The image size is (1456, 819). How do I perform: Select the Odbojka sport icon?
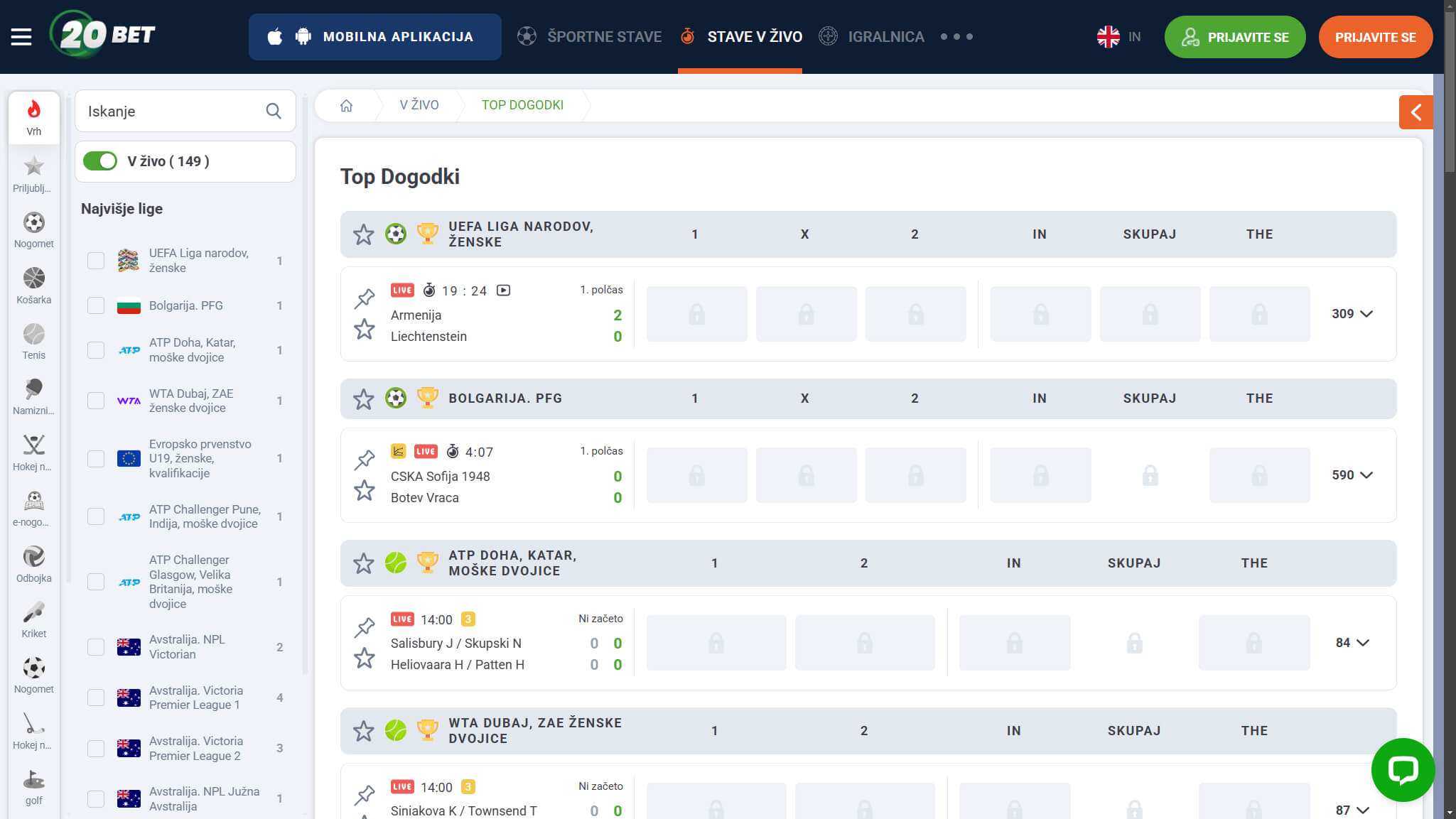(34, 565)
